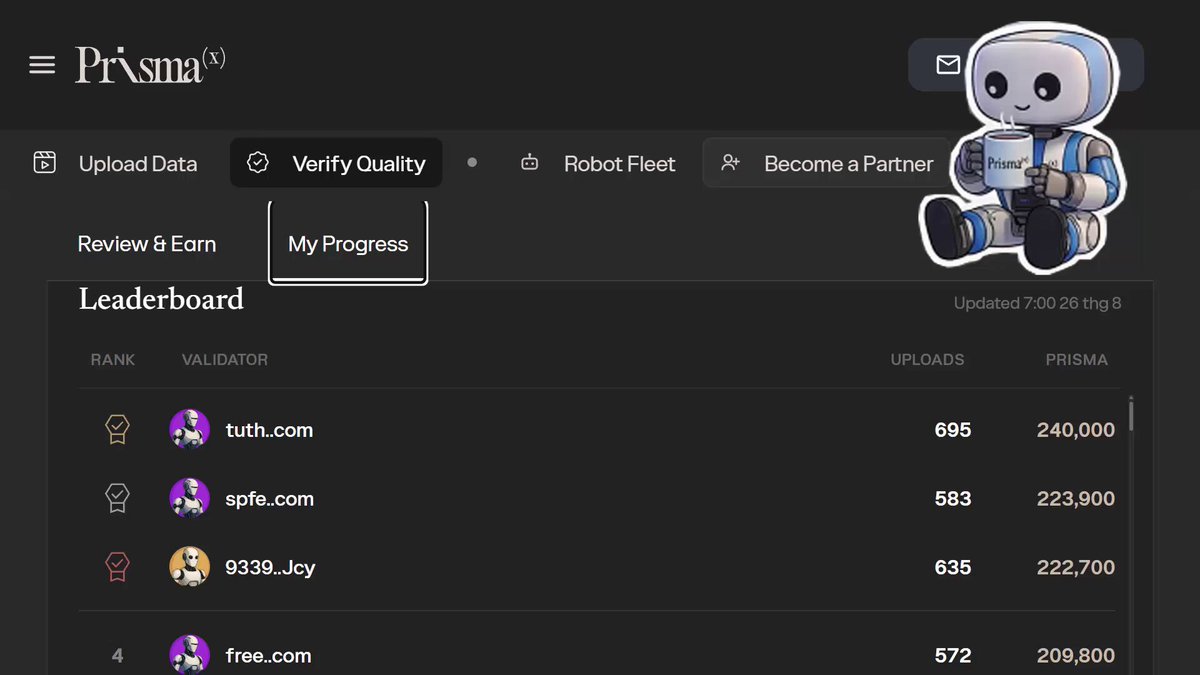
Task: Open the Verify Quality section
Action: click(x=336, y=163)
